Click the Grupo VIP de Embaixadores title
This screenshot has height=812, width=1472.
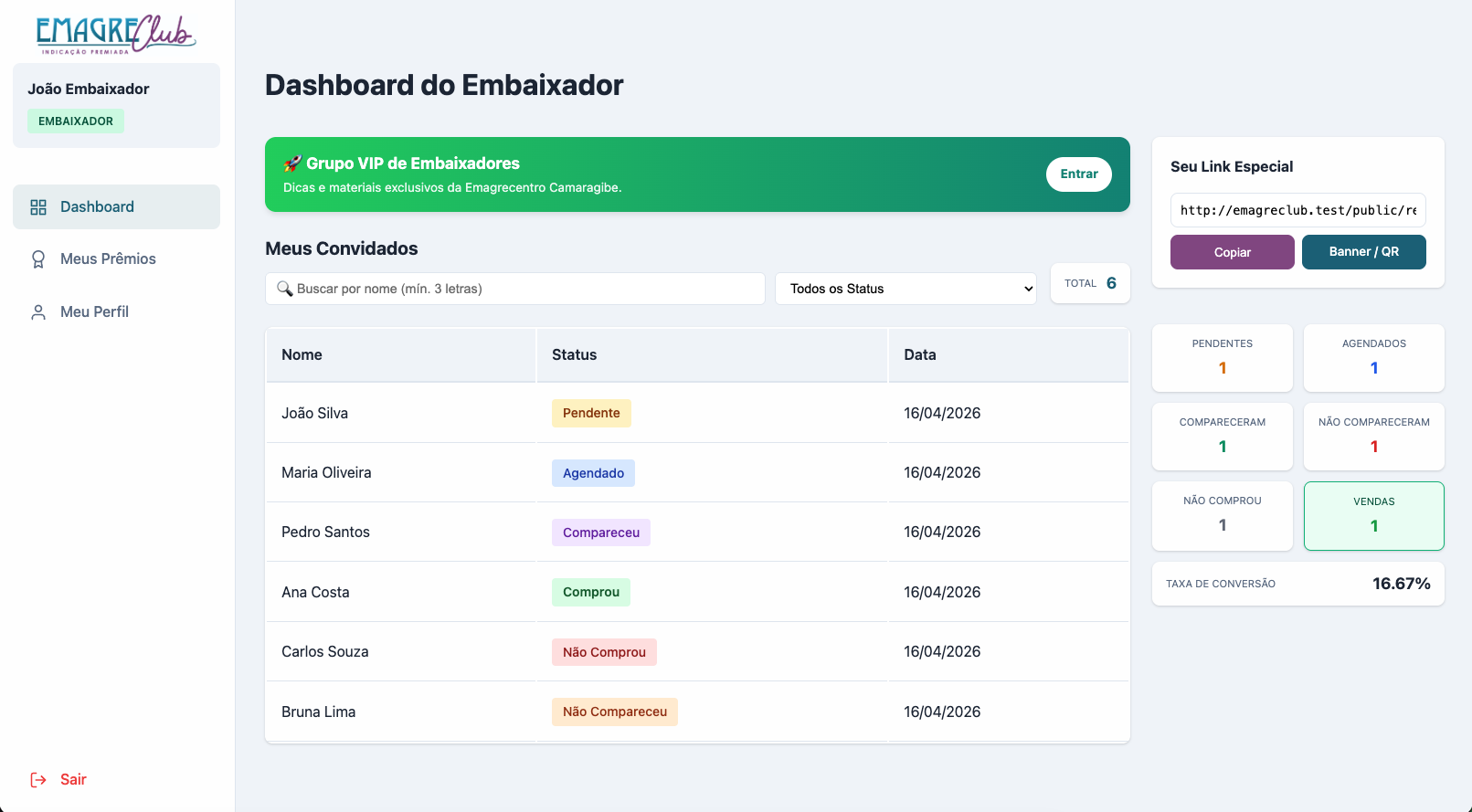coord(413,163)
